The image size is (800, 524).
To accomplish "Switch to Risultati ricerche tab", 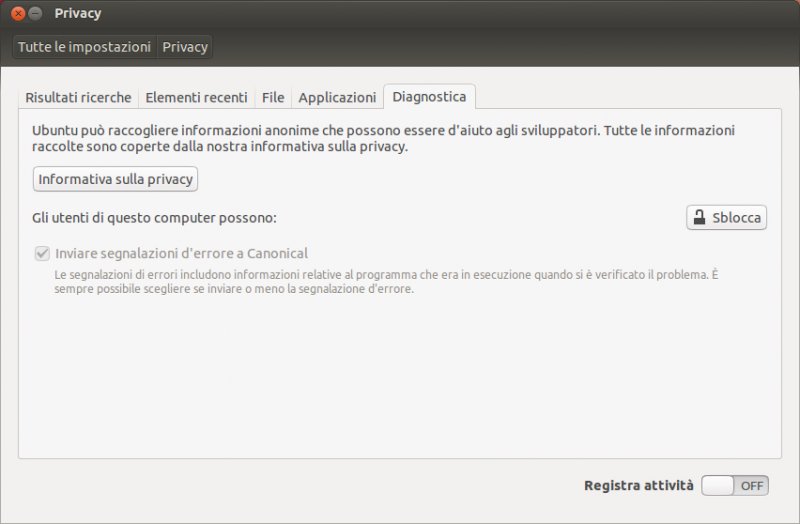I will 79,97.
